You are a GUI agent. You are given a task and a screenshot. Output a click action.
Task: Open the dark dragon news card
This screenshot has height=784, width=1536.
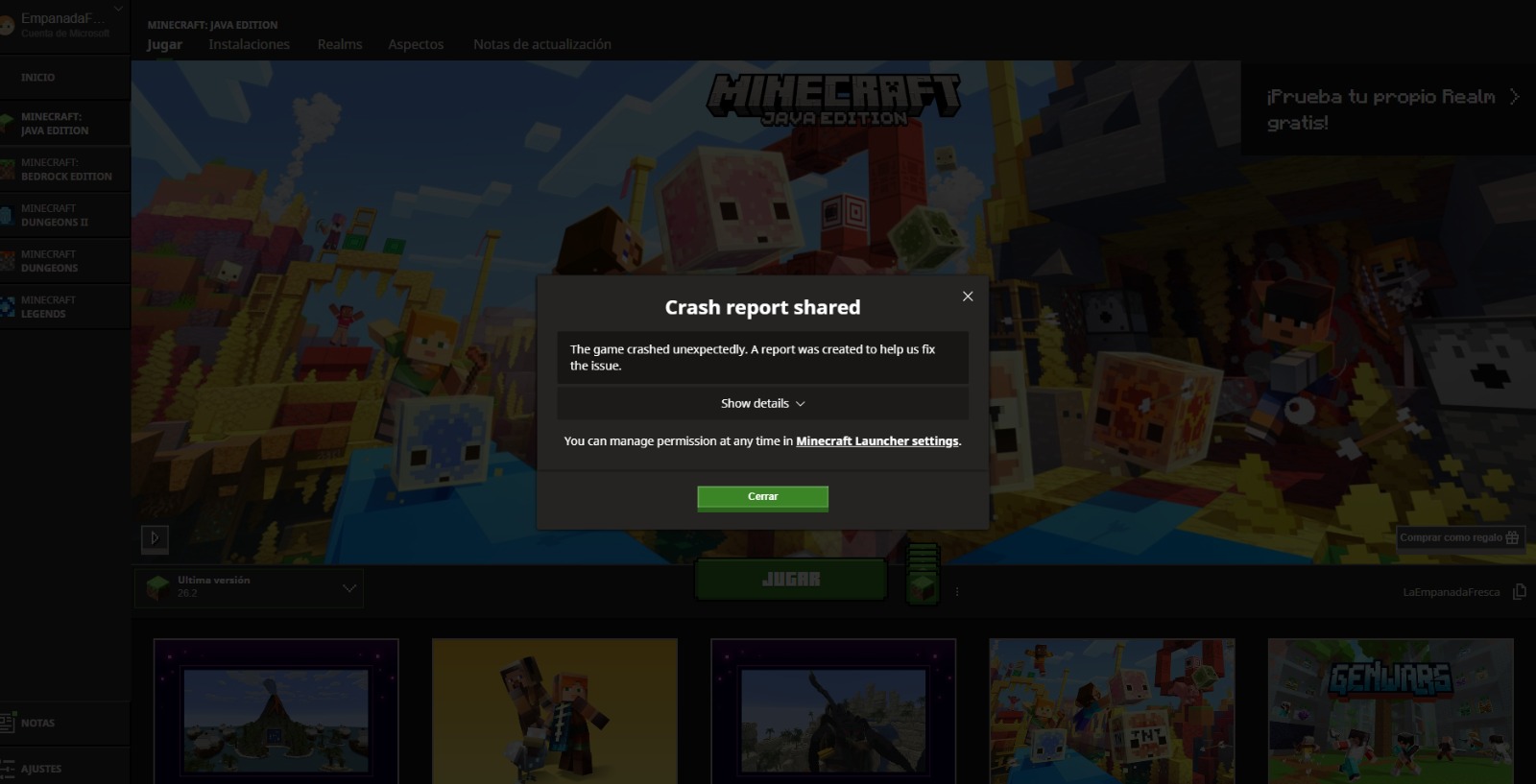(833, 711)
